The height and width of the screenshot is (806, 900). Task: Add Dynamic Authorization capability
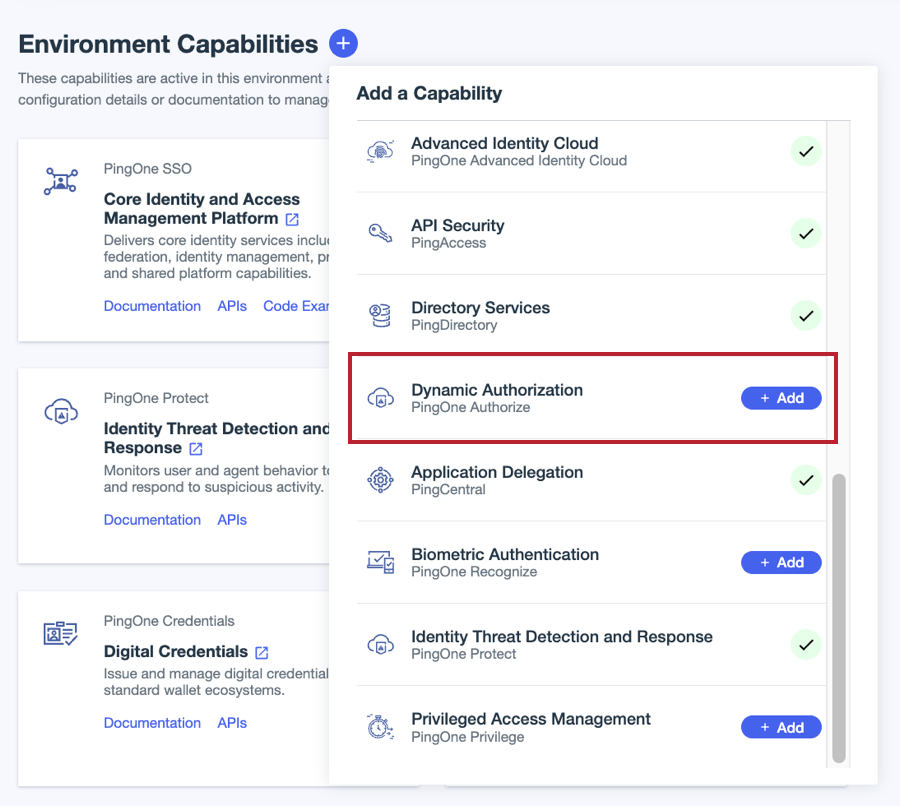point(781,398)
